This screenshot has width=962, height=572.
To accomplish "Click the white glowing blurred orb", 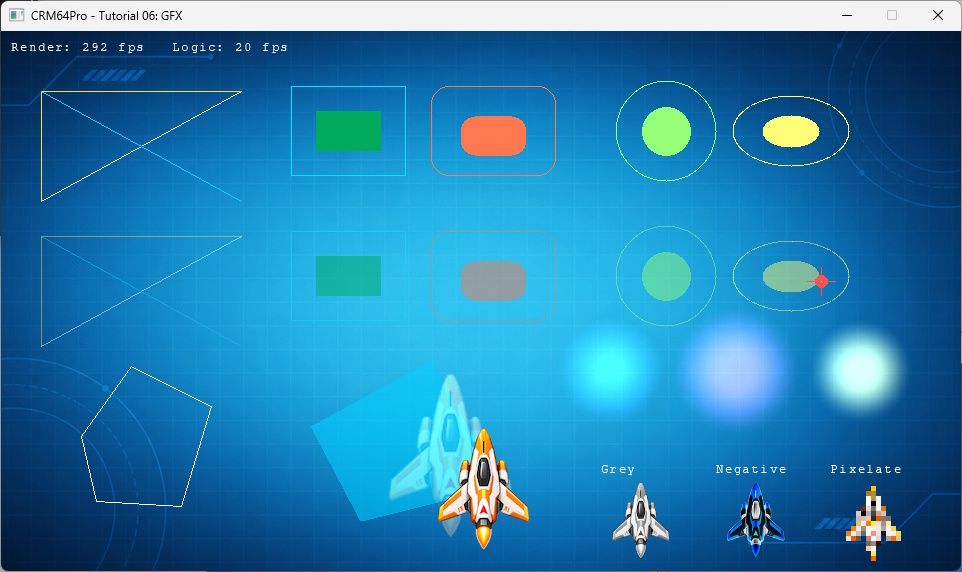I will [860, 370].
